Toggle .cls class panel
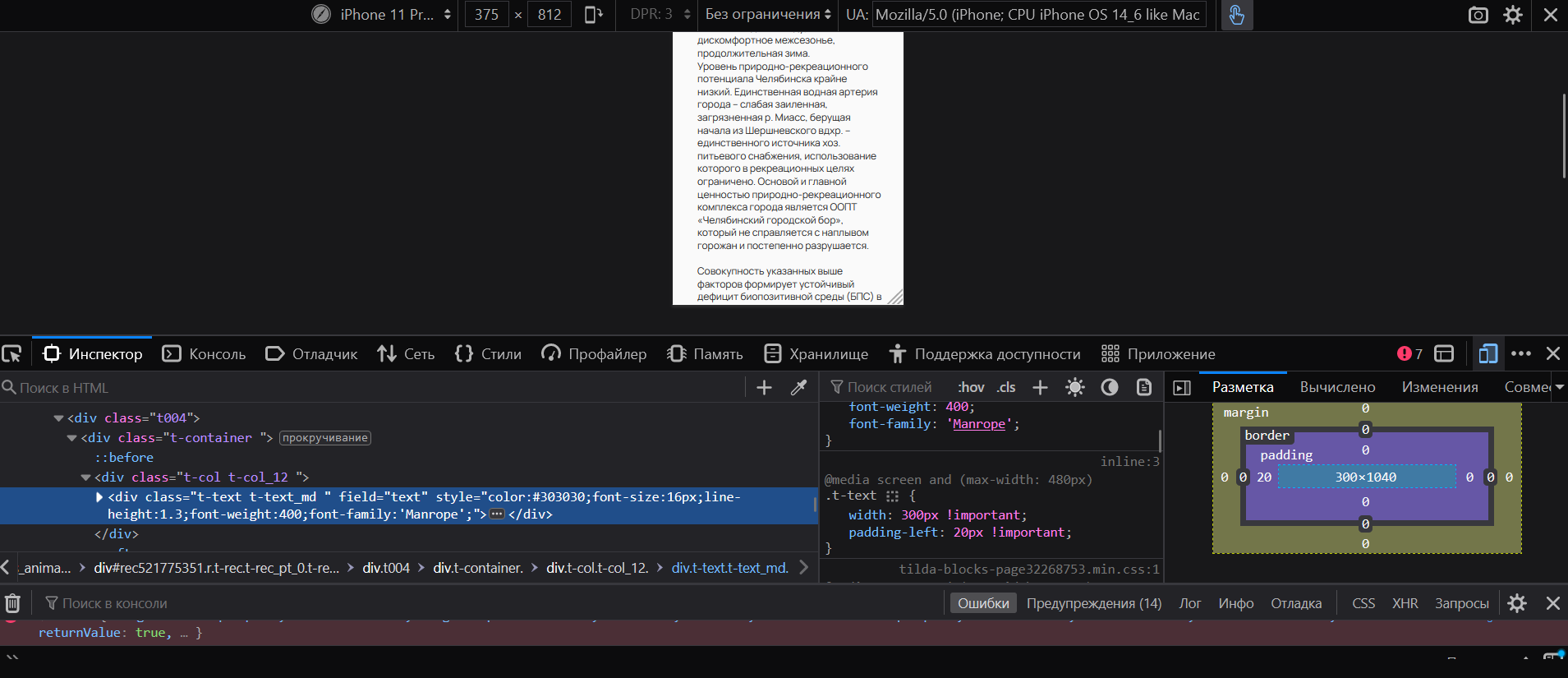This screenshot has height=678, width=1568. (x=1006, y=387)
